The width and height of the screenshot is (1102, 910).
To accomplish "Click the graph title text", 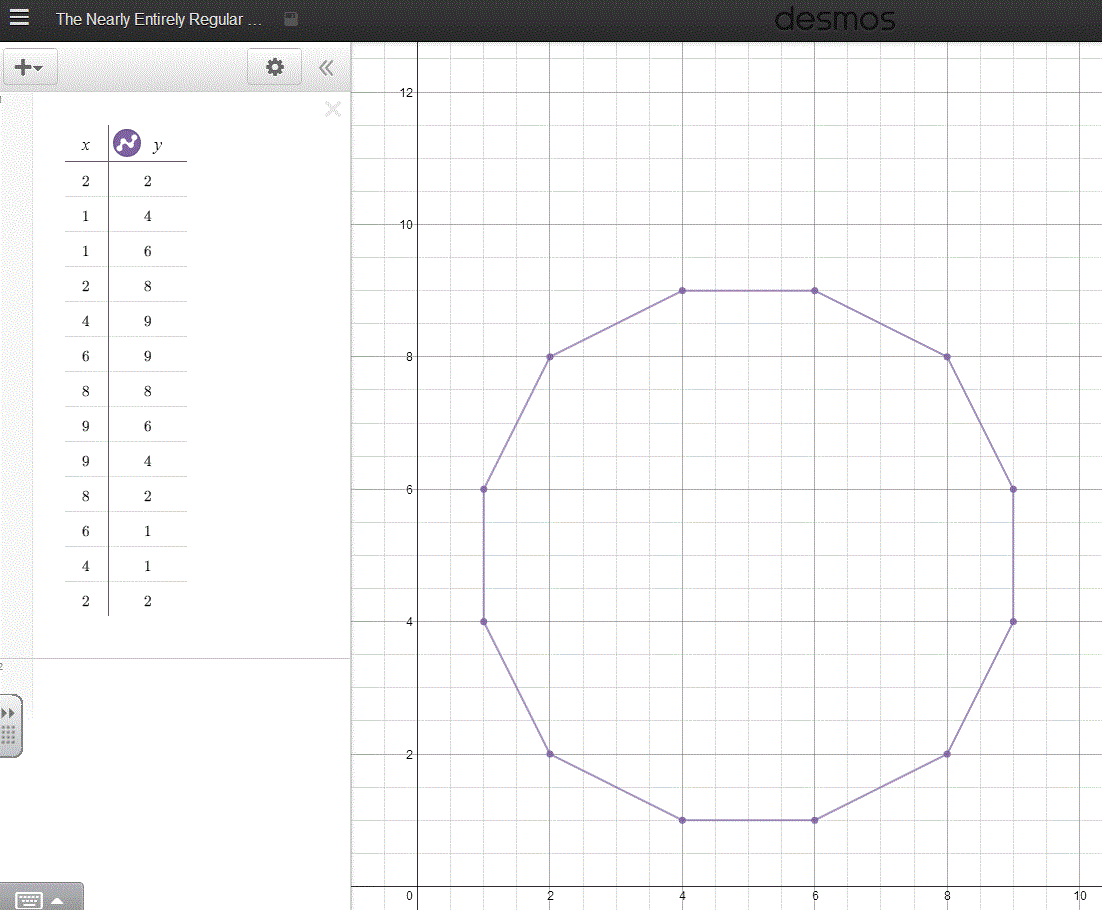I will coord(159,19).
